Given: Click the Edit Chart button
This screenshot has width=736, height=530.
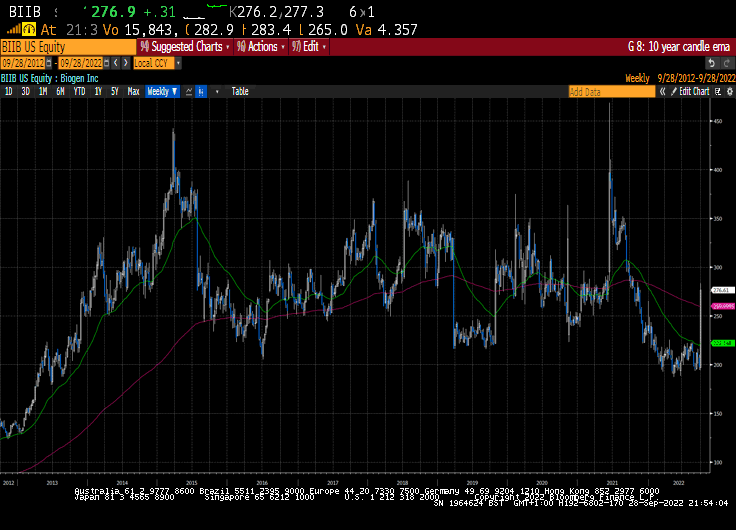Looking at the screenshot, I should click(690, 92).
